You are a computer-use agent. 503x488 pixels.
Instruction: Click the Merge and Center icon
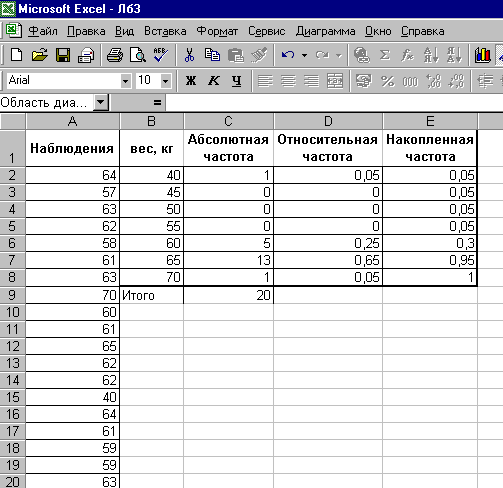335,81
